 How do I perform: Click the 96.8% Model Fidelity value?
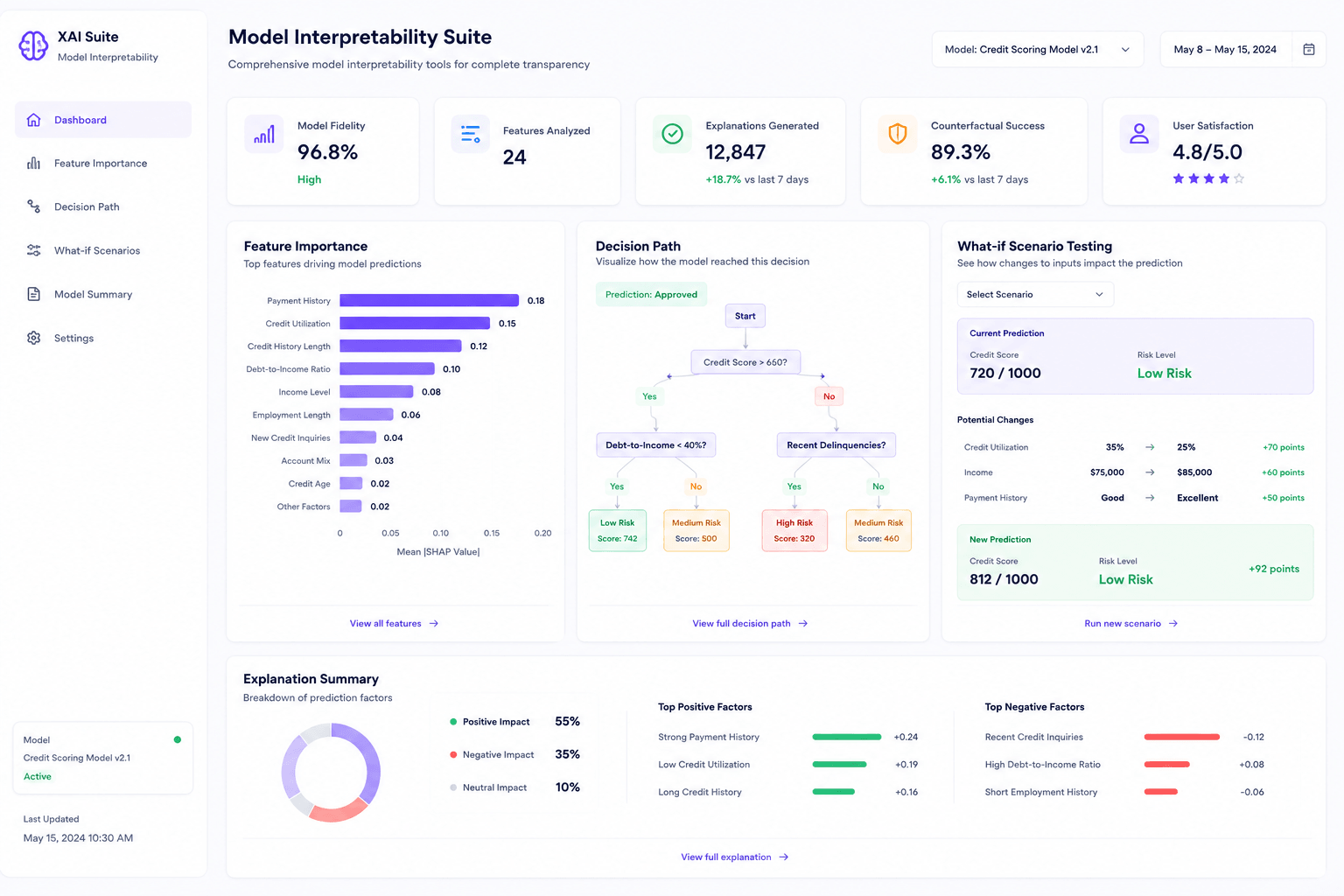point(327,152)
